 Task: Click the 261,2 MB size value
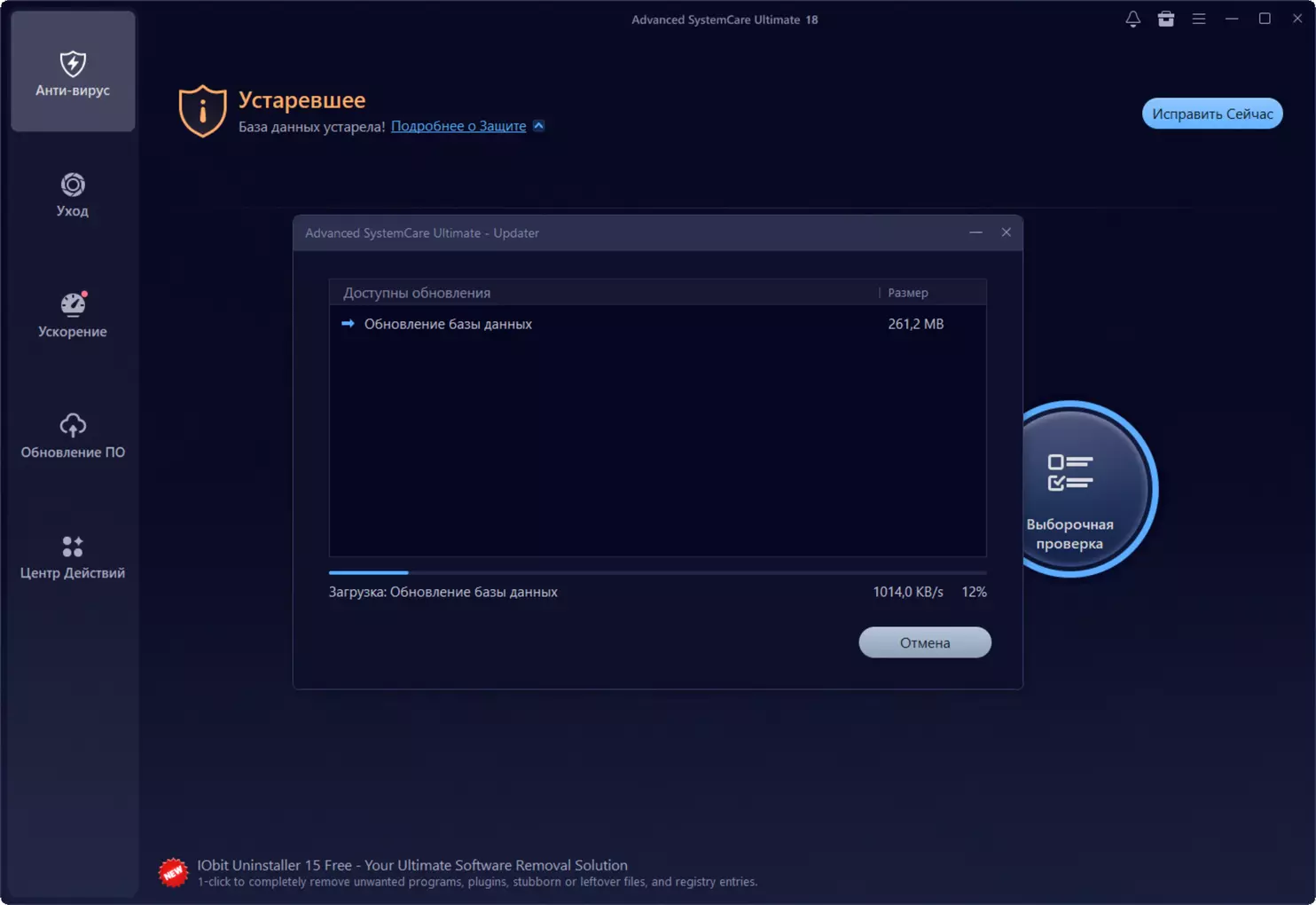click(x=916, y=324)
